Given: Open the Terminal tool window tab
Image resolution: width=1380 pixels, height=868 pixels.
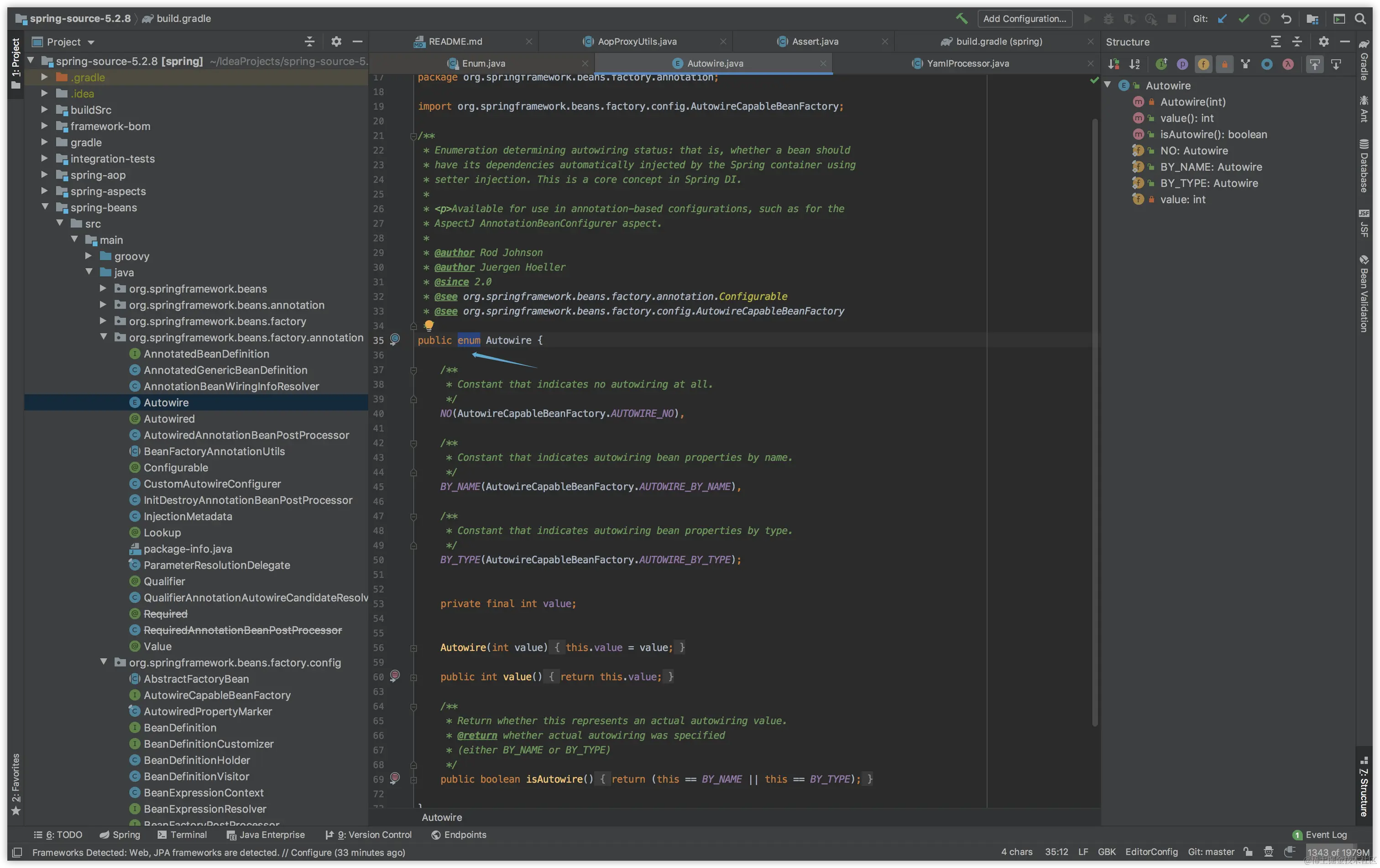Looking at the screenshot, I should [182, 835].
